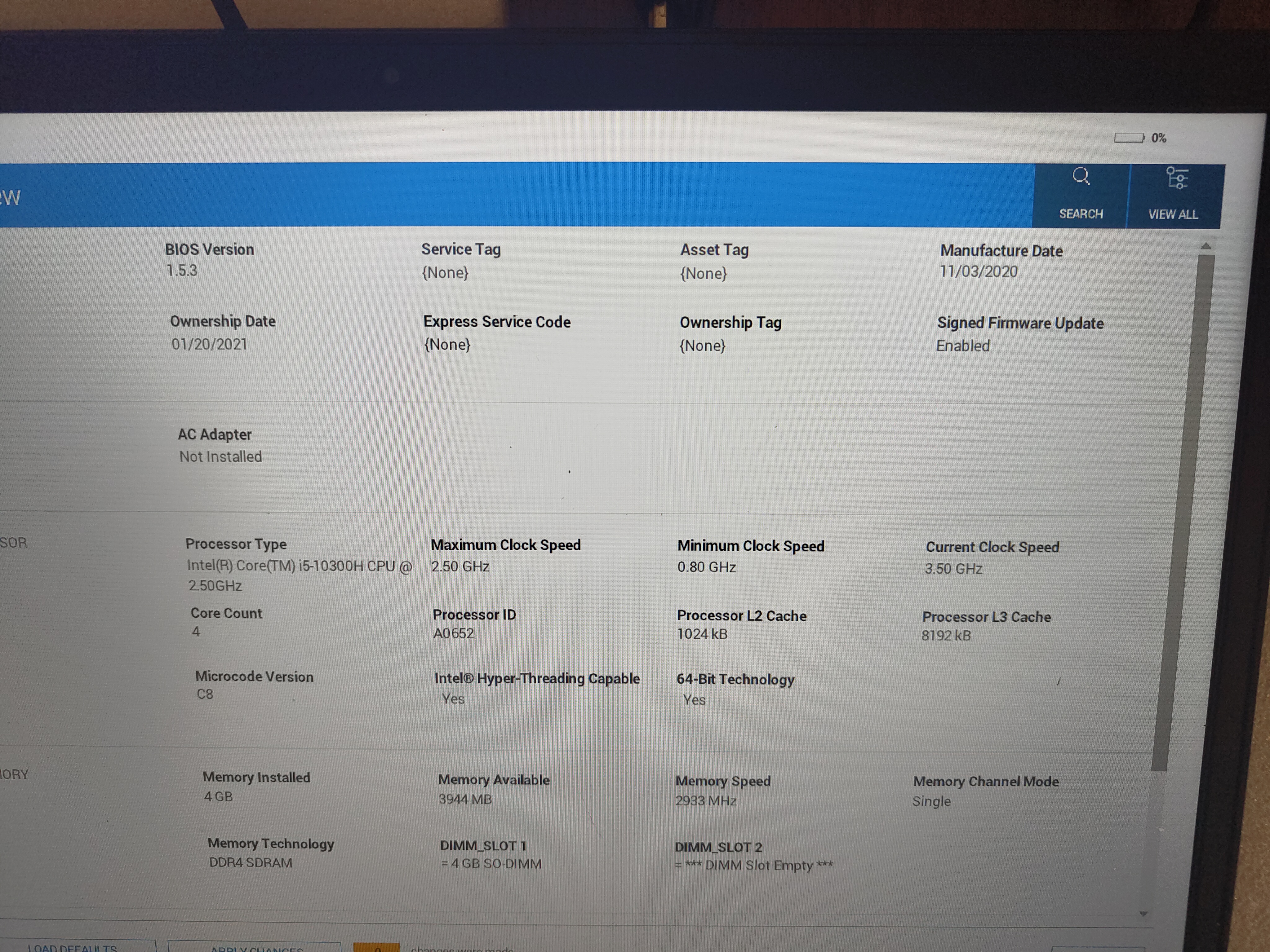Select DIMM_SLOT 1 4 GB SO-DIMM value

click(x=491, y=864)
